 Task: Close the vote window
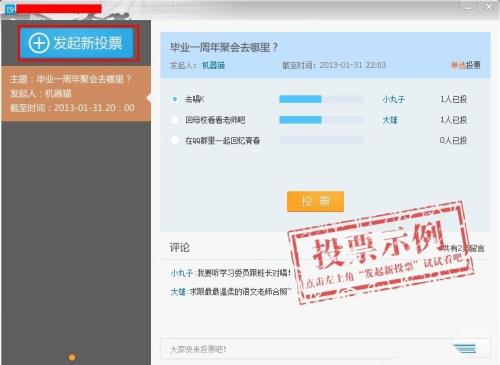(489, 7)
